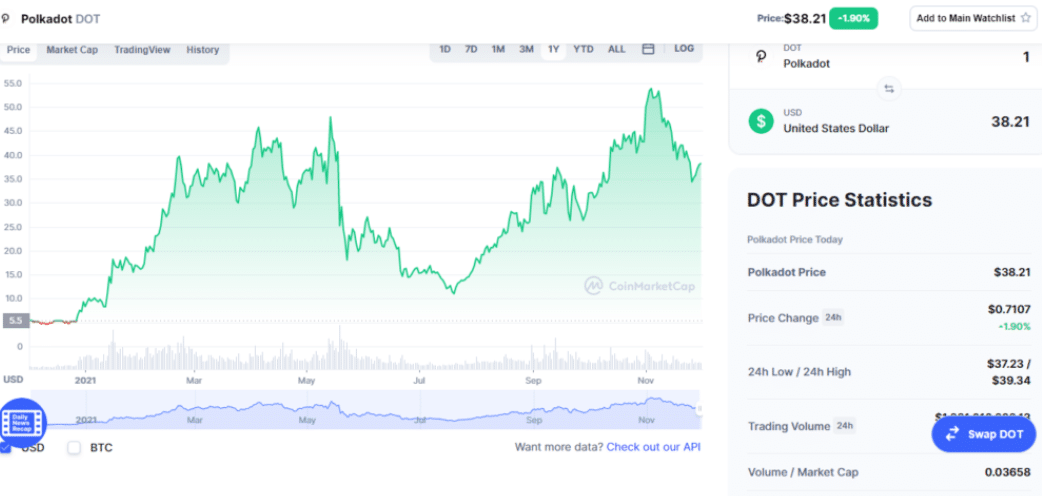Screen dimensions: 1042x496
Task: Click the swap currencies arrows icon
Action: pos(889,88)
